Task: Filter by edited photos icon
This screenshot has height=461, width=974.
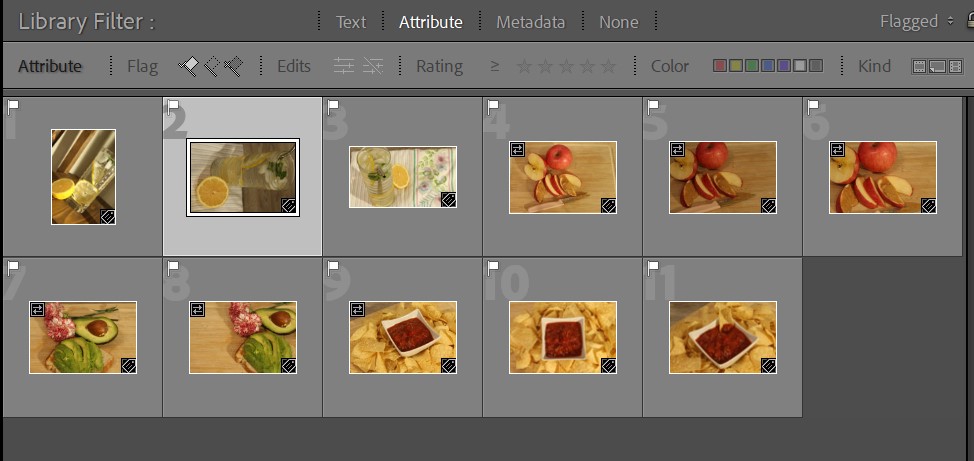Action: (344, 66)
